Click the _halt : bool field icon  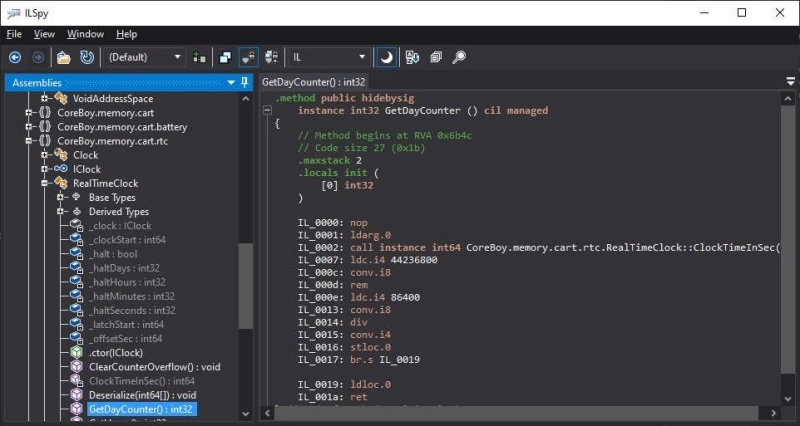tap(77, 254)
